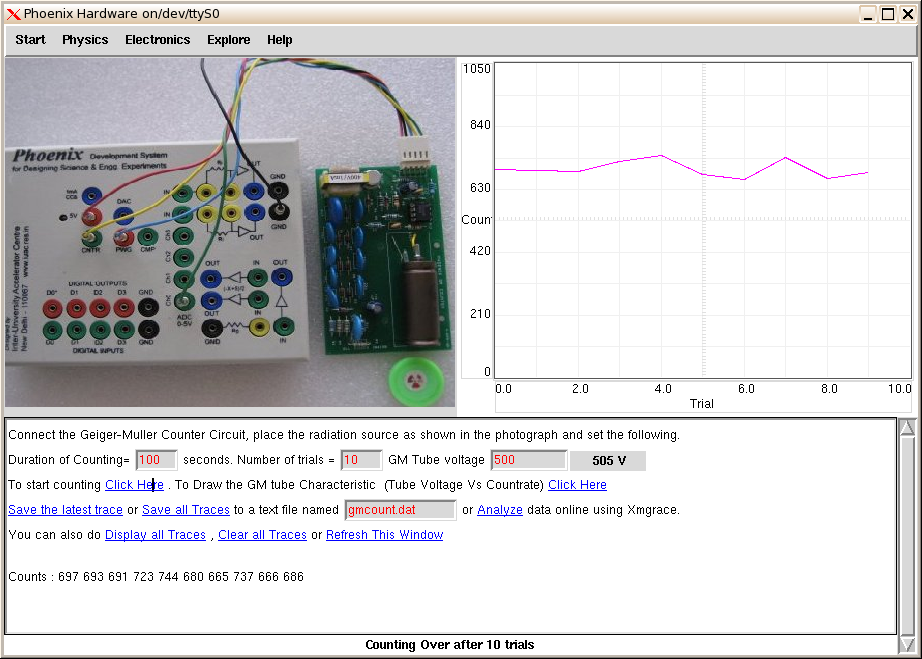
Task: Start counting via the first Click Here link
Action: pyautogui.click(x=134, y=485)
